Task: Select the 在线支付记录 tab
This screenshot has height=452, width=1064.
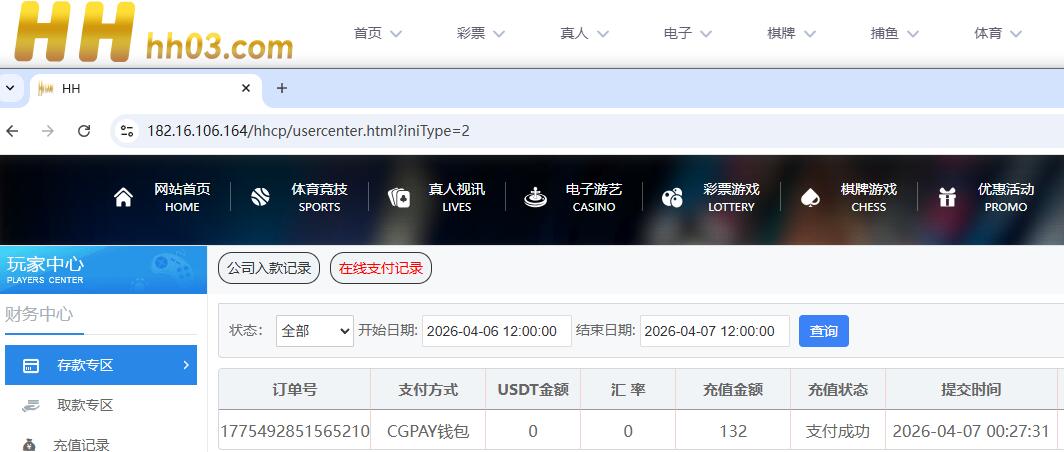Action: (381, 268)
